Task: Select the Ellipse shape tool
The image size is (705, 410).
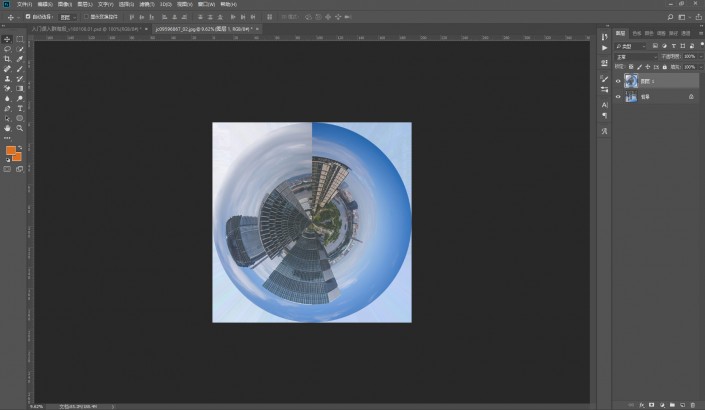Action: tap(20, 118)
